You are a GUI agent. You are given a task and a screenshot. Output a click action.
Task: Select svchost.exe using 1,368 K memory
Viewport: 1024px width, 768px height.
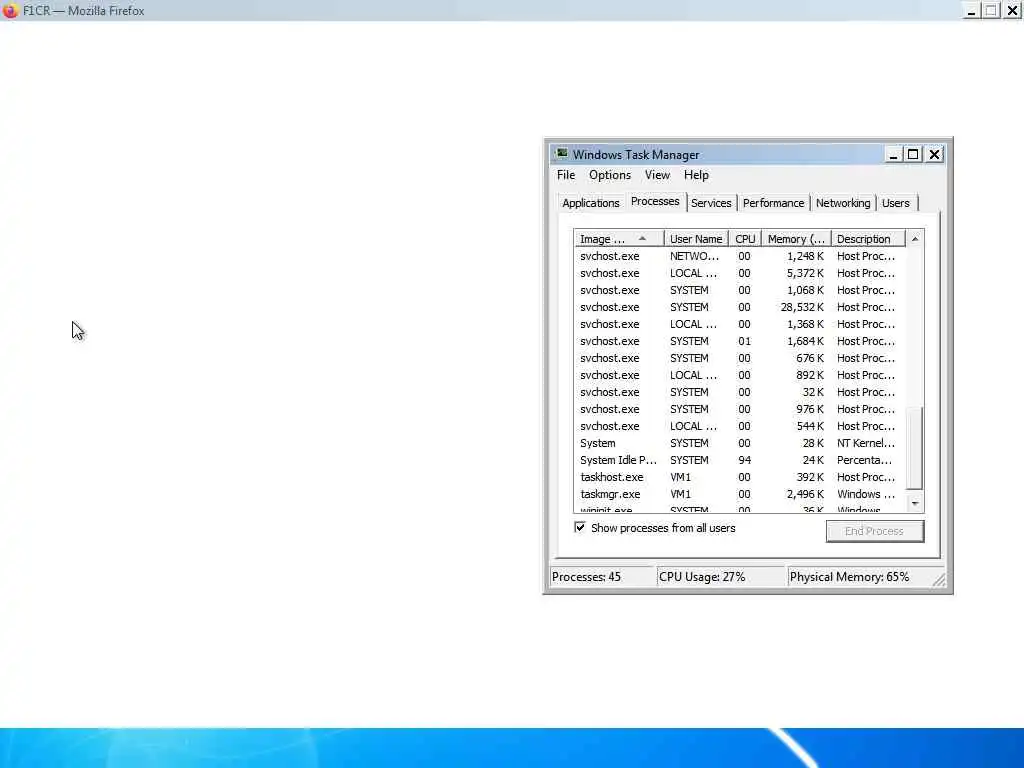click(x=740, y=325)
